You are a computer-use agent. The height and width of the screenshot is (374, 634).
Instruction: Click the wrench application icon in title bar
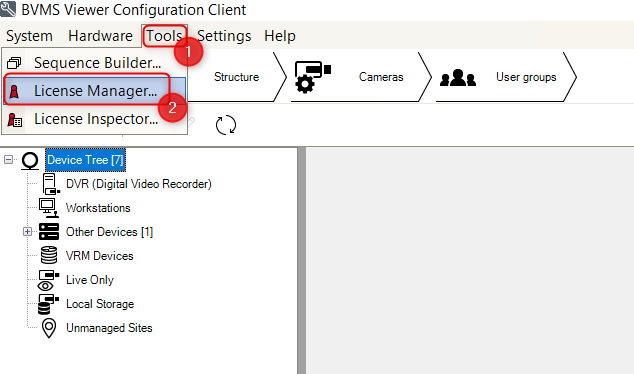[x=8, y=9]
